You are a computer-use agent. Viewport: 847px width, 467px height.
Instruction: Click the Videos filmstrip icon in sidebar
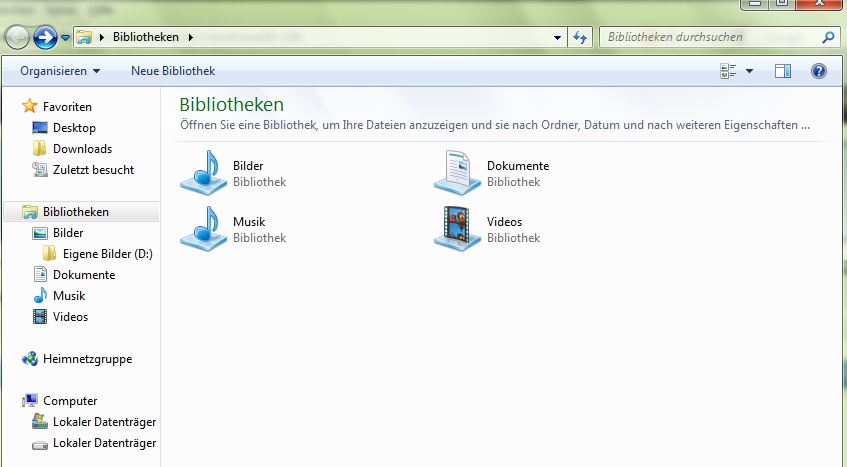(40, 316)
